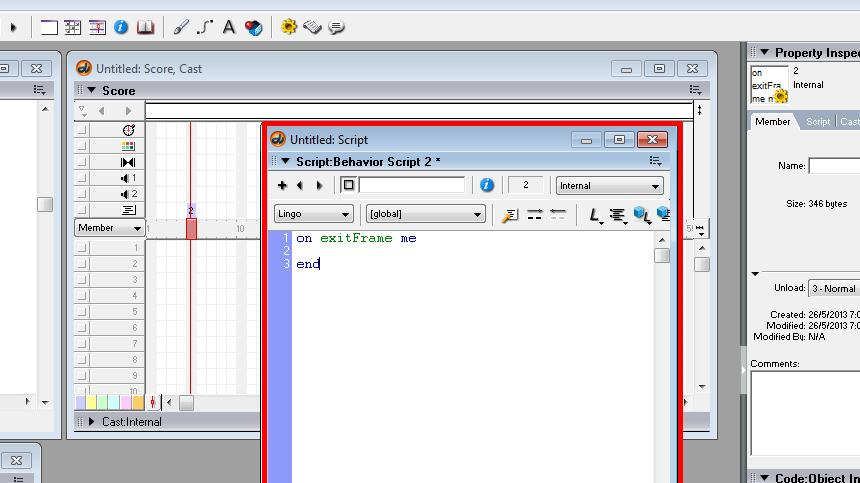
Task: Add a new cast member with plus icon
Action: coord(282,185)
